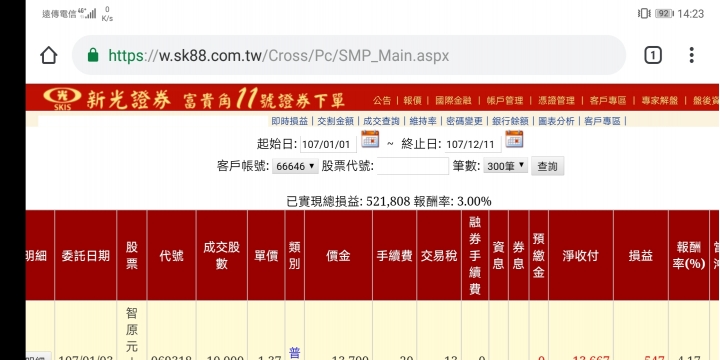Click the 交易稅 column header

(x=439, y=256)
